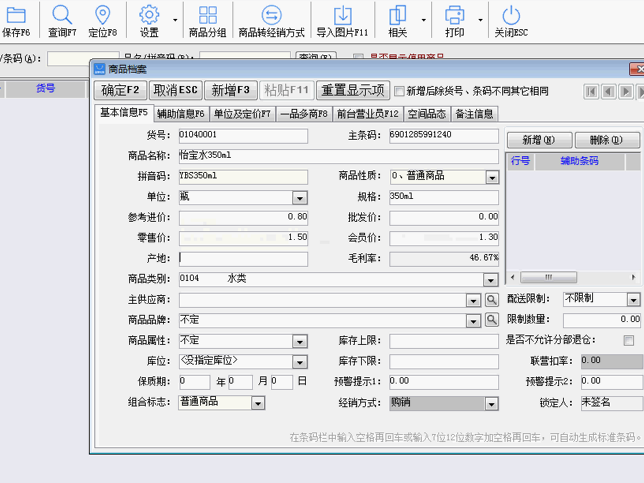Image resolution: width=644 pixels, height=483 pixels.
Task: Click the 重置显示项 reset button
Action: [x=353, y=90]
